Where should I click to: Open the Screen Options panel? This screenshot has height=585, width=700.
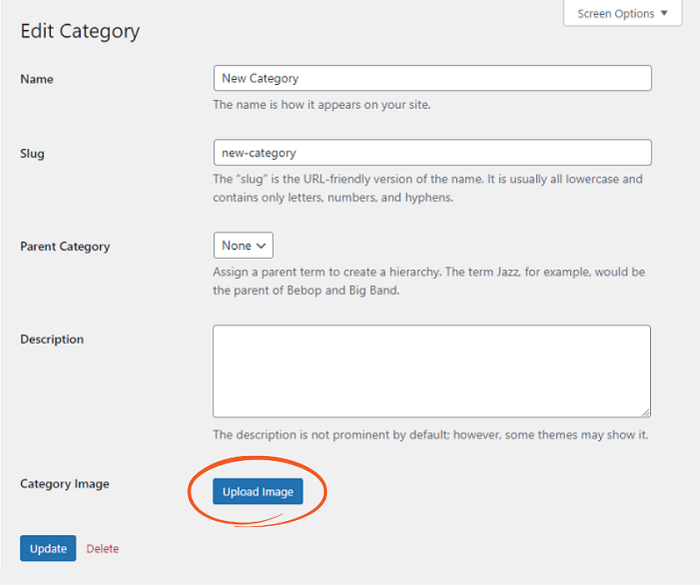(622, 13)
